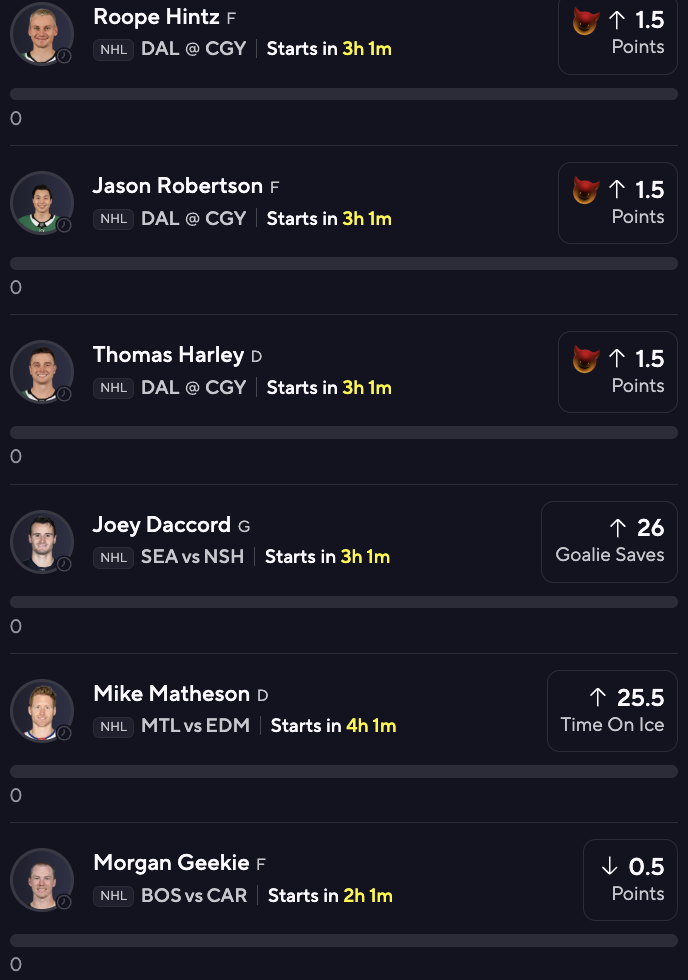
Task: Open Mike Matheson's player headshot
Action: coord(42,711)
